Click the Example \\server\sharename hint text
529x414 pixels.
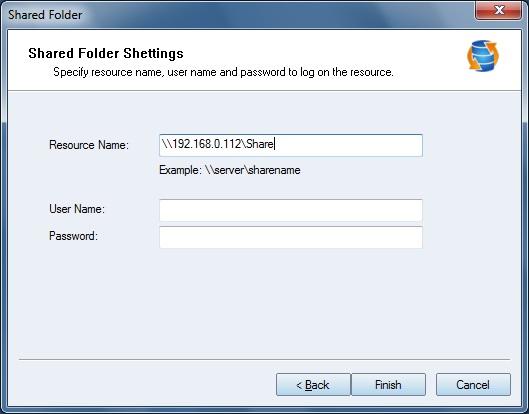[229, 170]
